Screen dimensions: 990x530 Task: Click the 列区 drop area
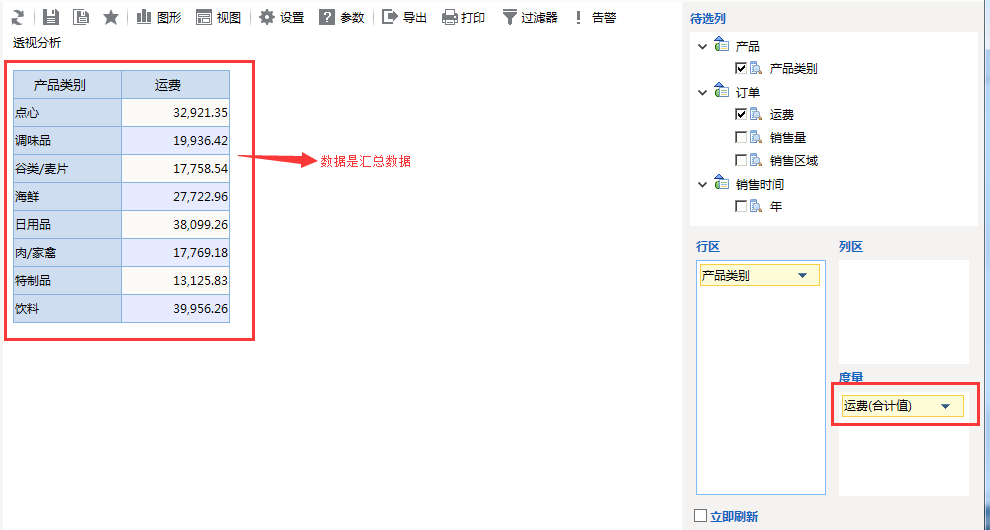904,311
